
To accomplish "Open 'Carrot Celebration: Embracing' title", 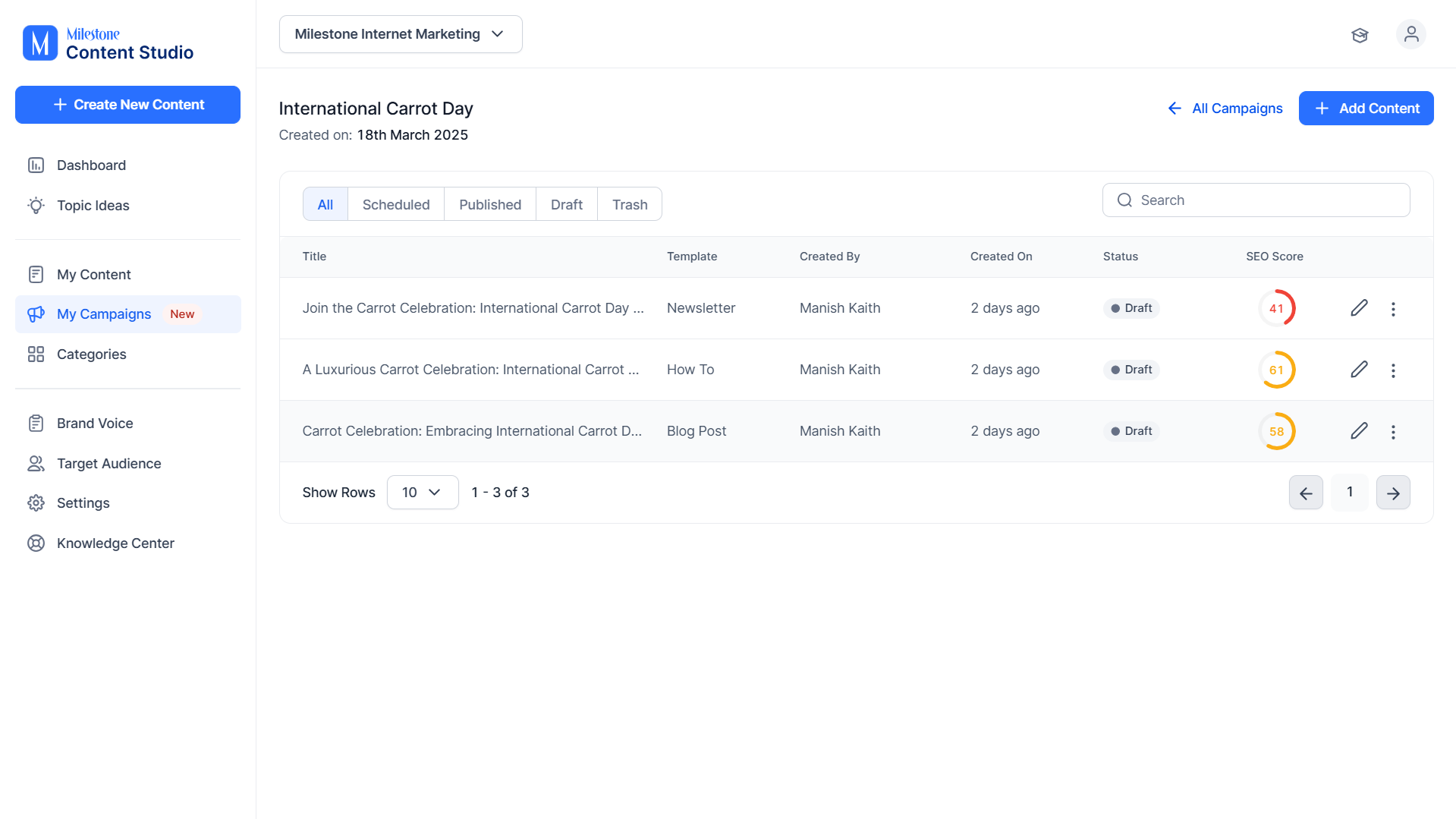I will pos(472,431).
